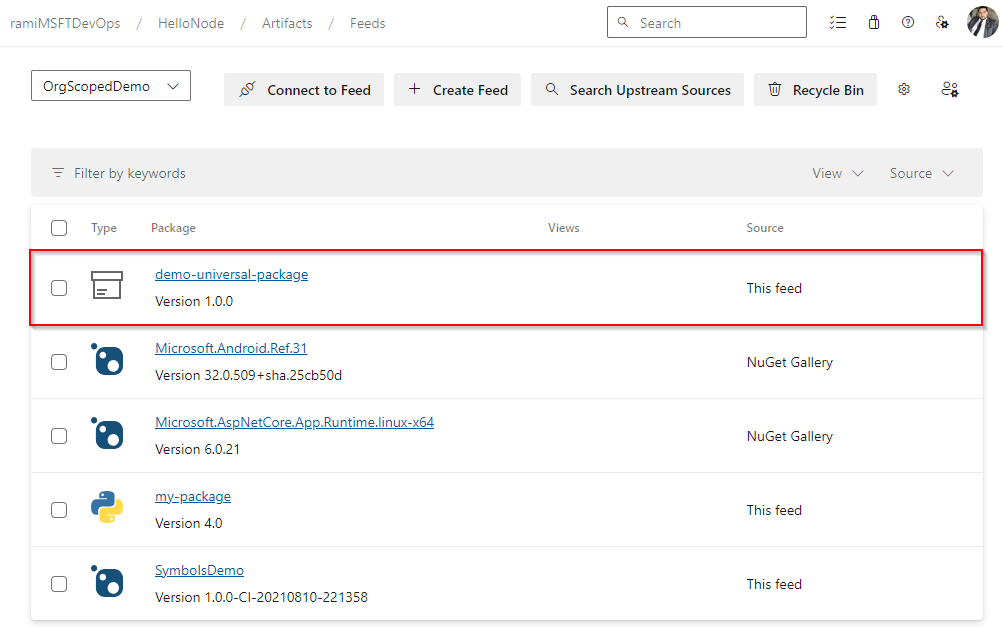
Task: Open the SymbolsDemo package link
Action: (x=199, y=570)
